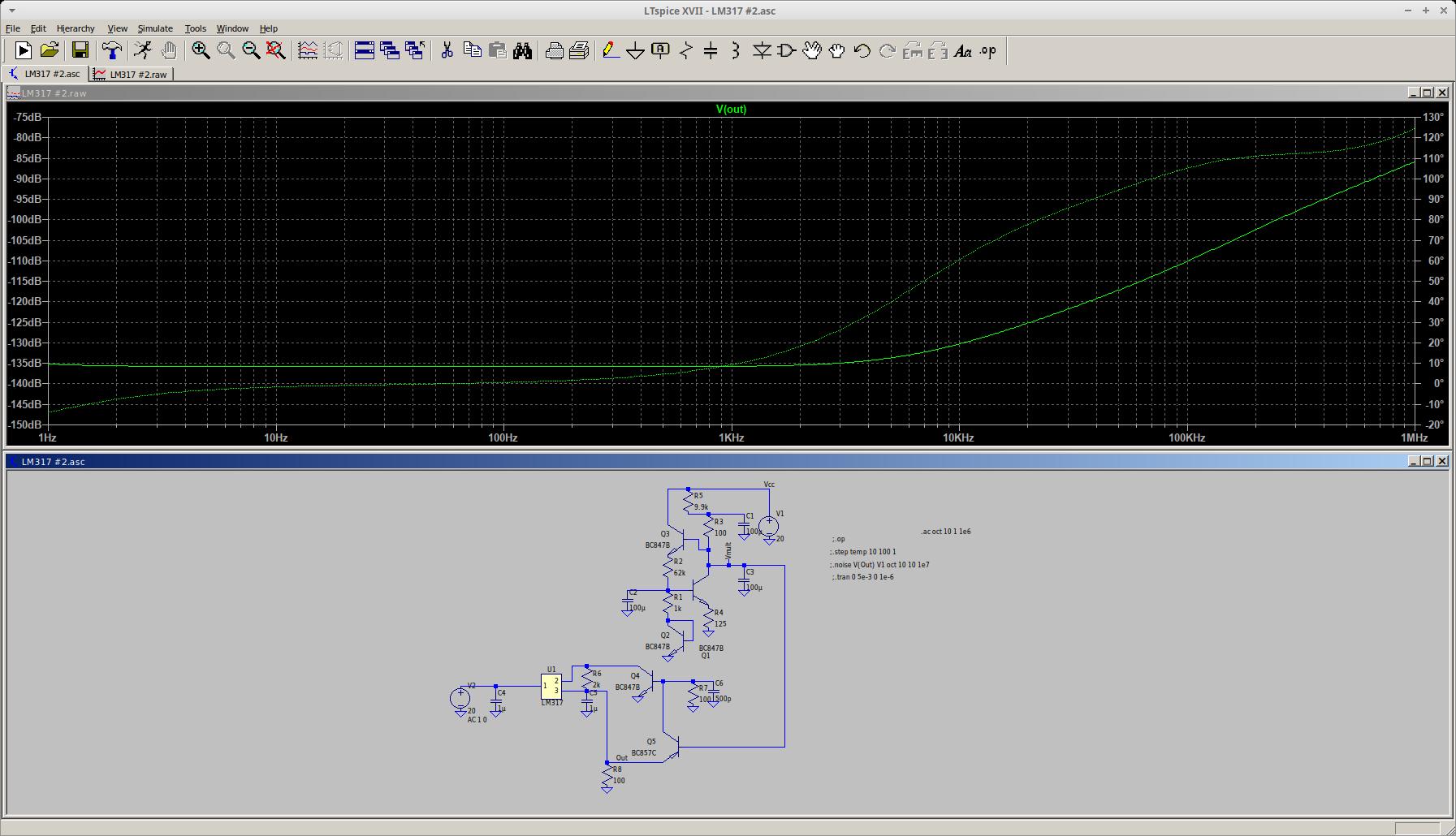Click the Undo arrow icon
Image resolution: width=1456 pixels, height=836 pixels.
[862, 50]
